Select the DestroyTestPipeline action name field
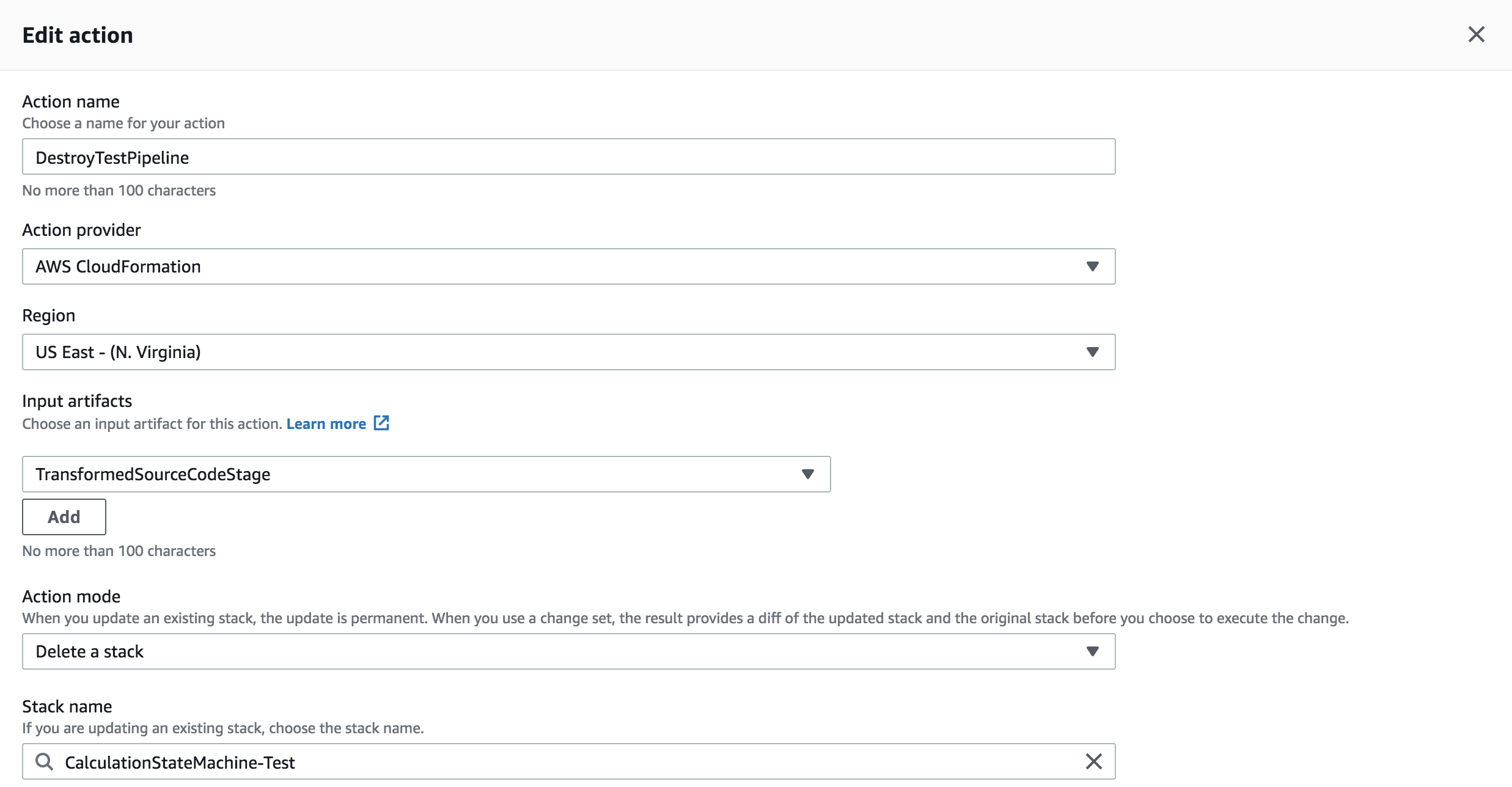 point(568,156)
